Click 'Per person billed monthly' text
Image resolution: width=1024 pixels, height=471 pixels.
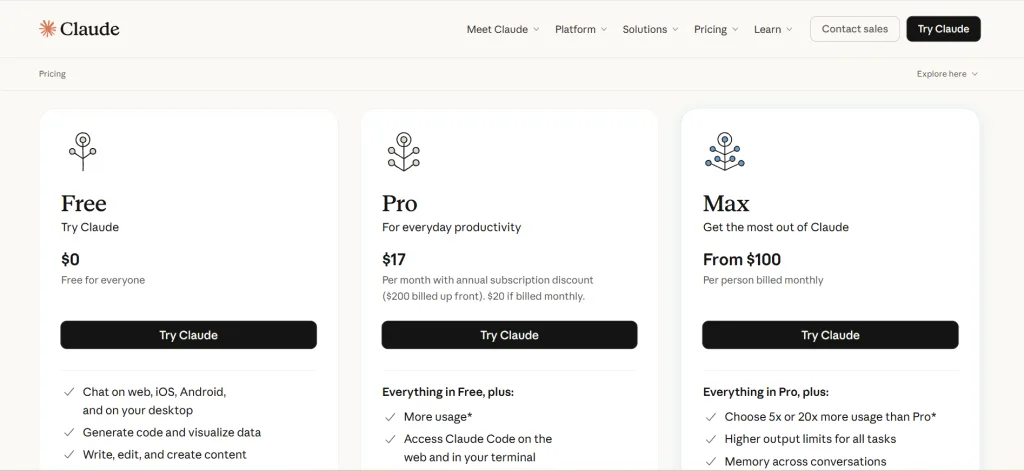click(763, 280)
